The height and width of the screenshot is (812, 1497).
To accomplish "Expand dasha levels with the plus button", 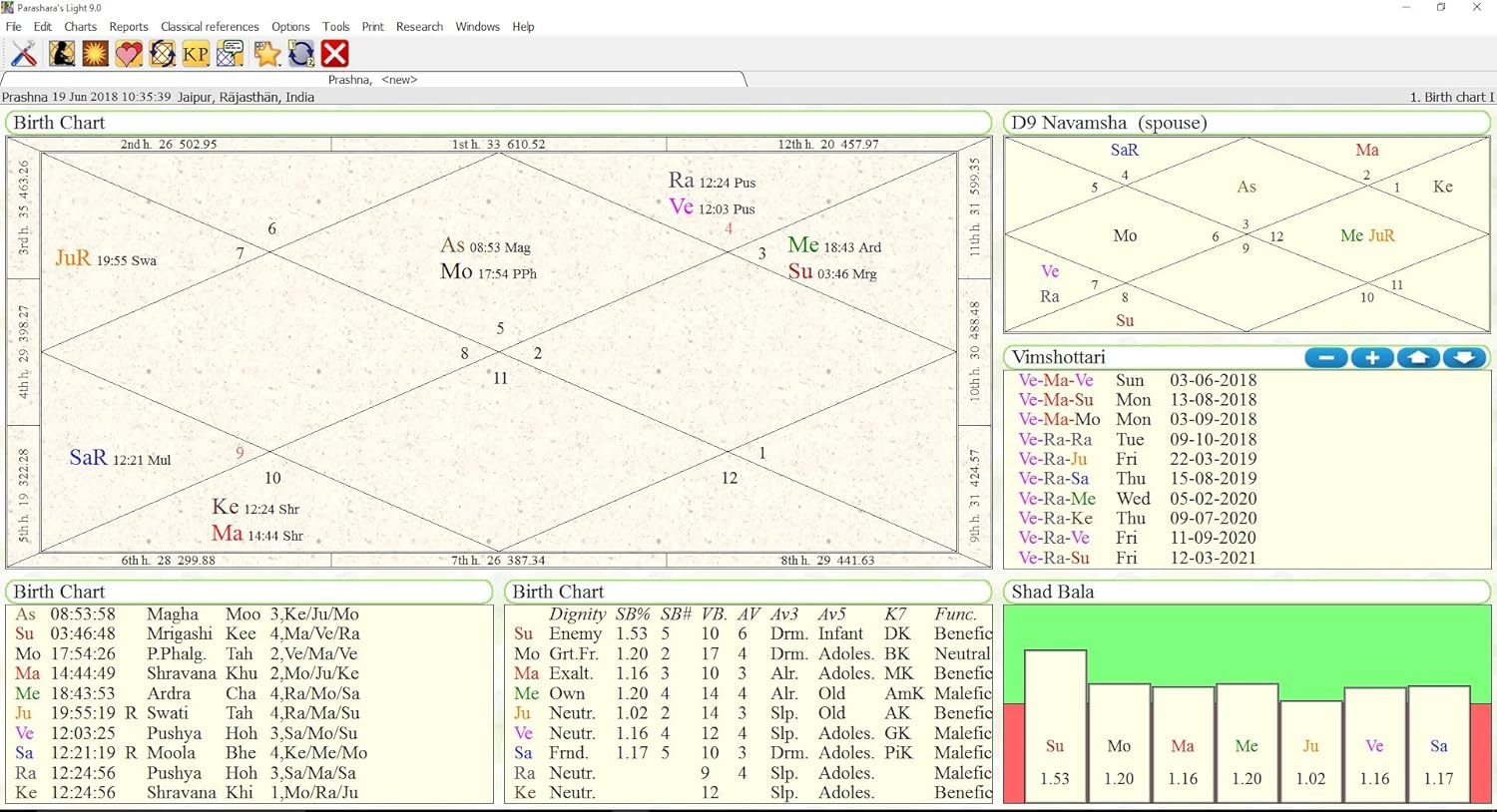I will click(x=1371, y=356).
